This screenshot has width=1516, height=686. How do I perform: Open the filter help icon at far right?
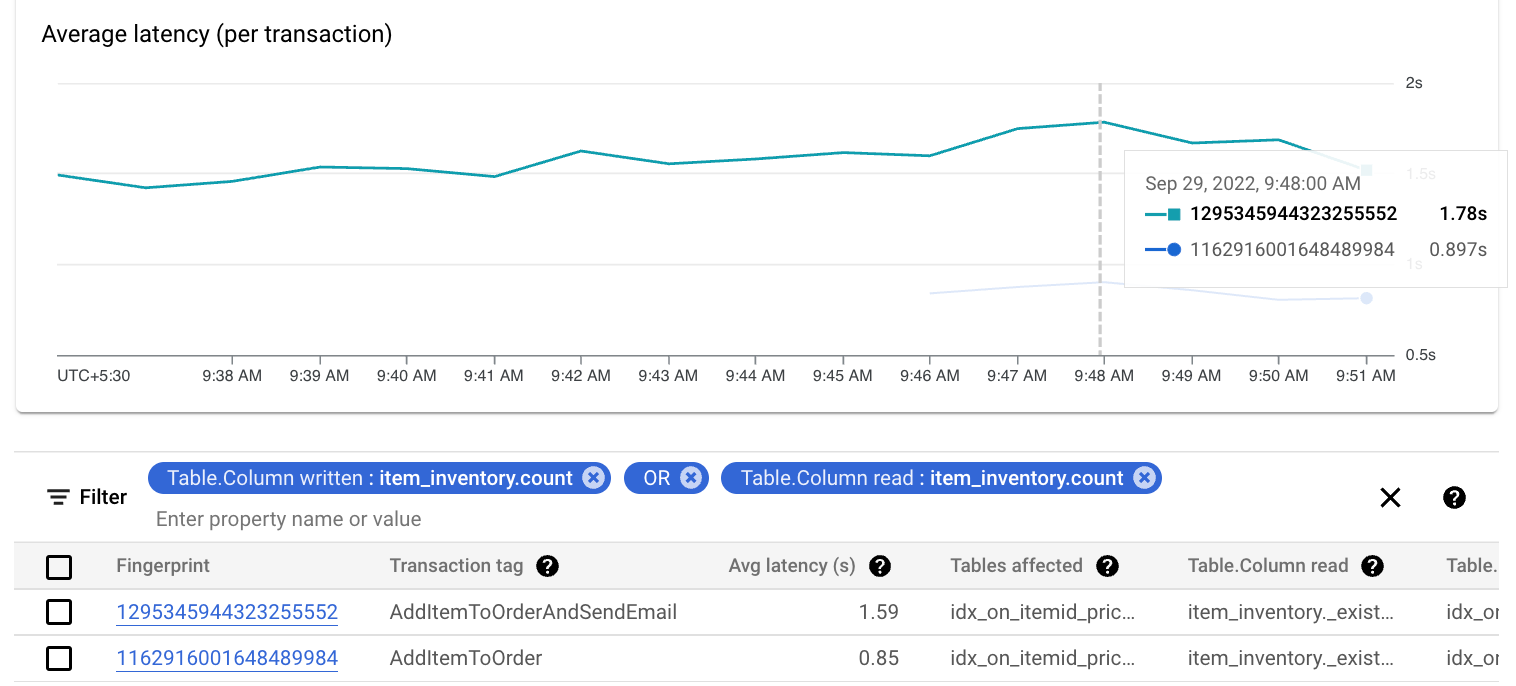click(x=1454, y=497)
